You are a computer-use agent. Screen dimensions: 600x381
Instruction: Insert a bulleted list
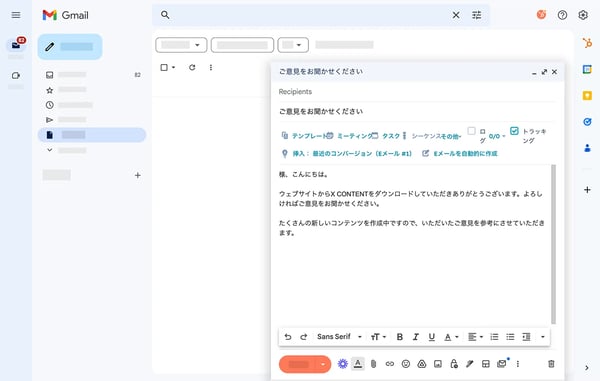510,337
